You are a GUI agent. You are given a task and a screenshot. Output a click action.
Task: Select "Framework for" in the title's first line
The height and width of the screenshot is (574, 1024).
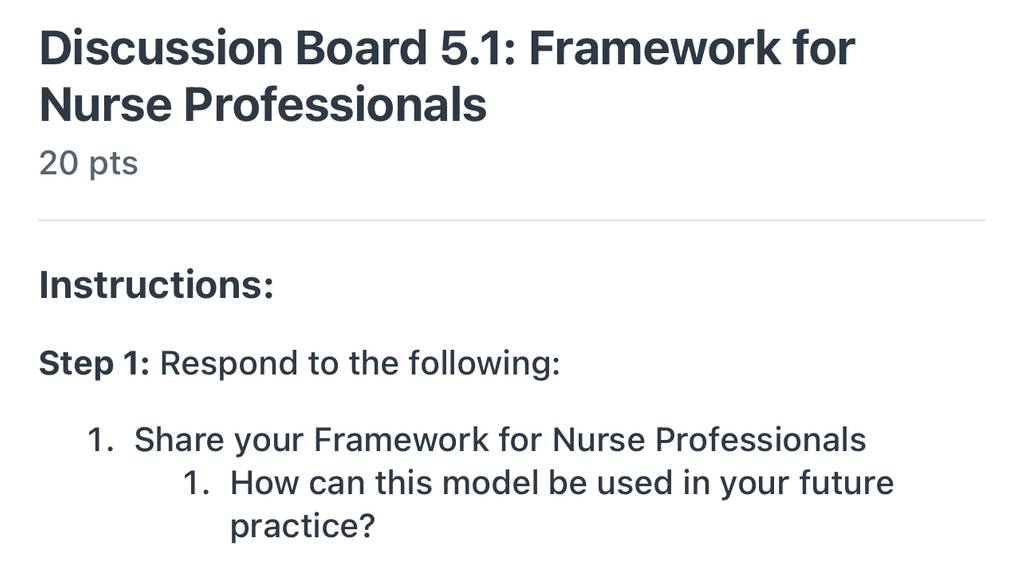click(692, 49)
